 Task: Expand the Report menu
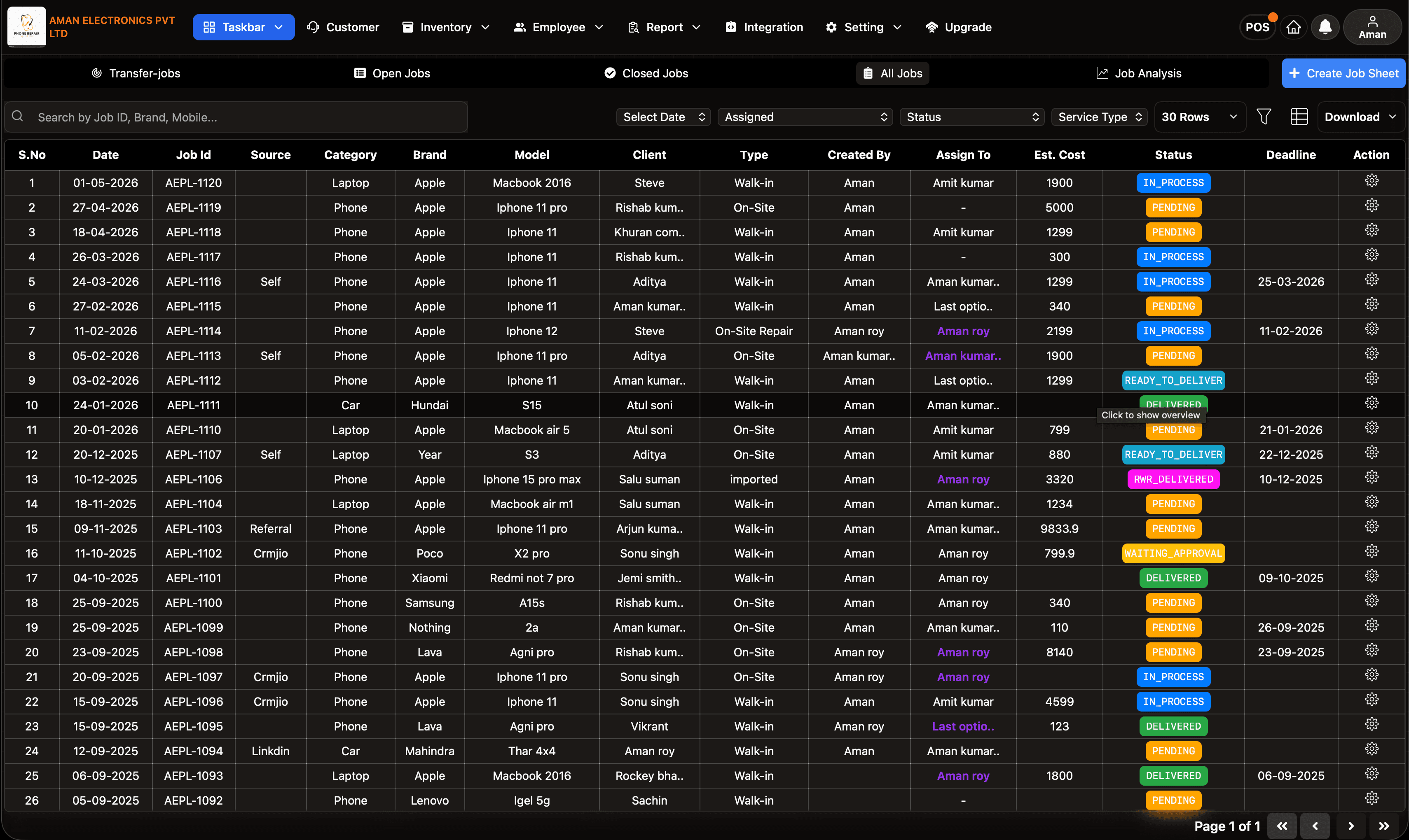664,27
